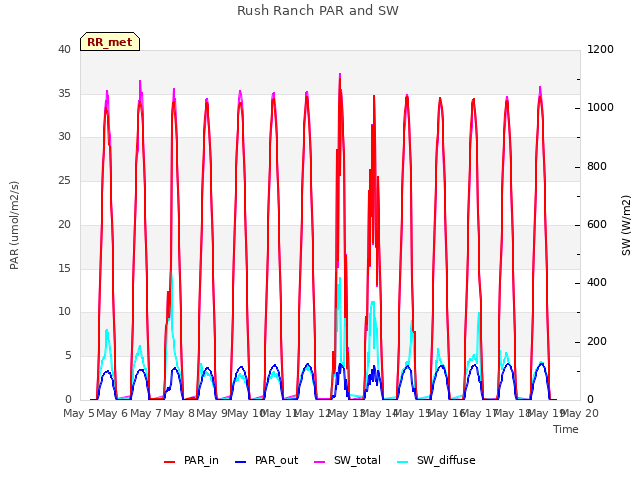Click the Time axis label
640x480 pixels.
click(566, 429)
